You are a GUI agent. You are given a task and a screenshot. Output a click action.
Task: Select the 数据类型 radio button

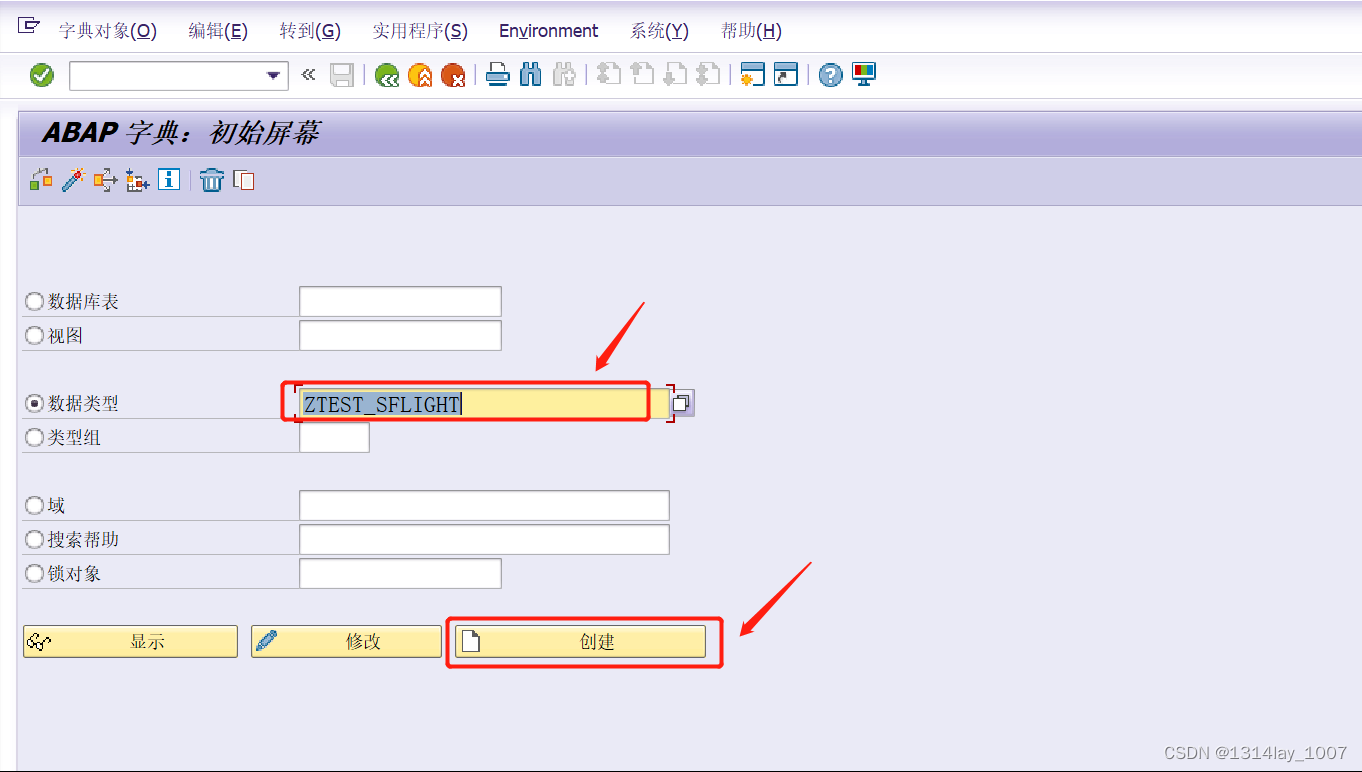coord(35,404)
